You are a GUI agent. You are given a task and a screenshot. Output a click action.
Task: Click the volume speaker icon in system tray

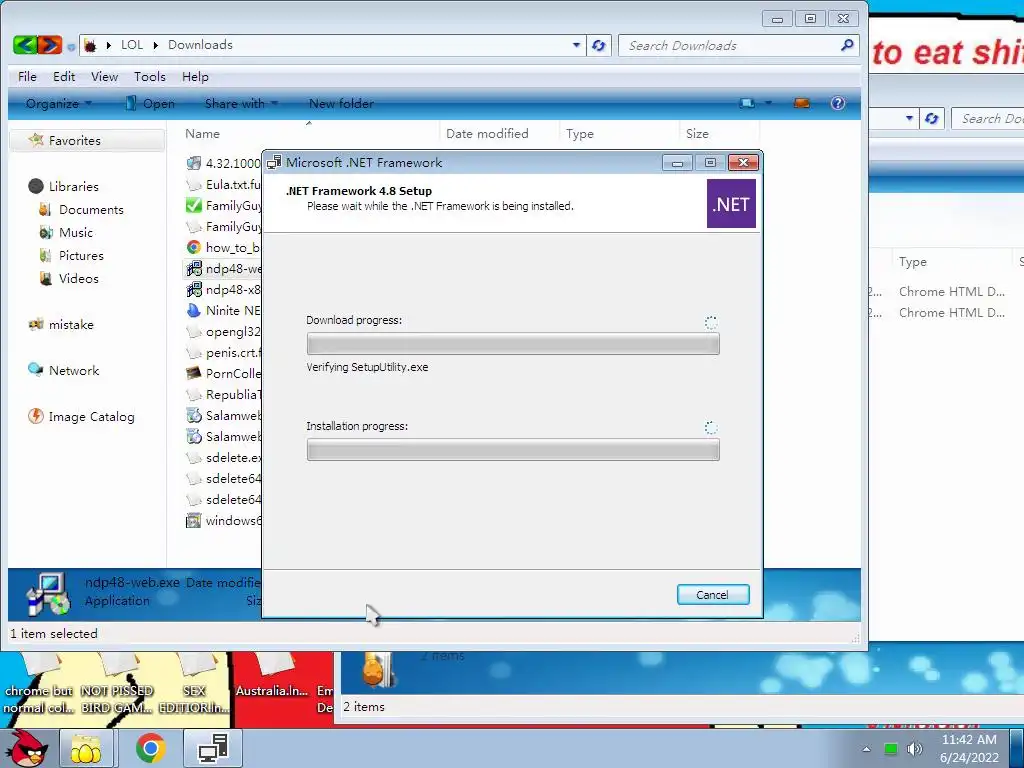click(x=914, y=749)
